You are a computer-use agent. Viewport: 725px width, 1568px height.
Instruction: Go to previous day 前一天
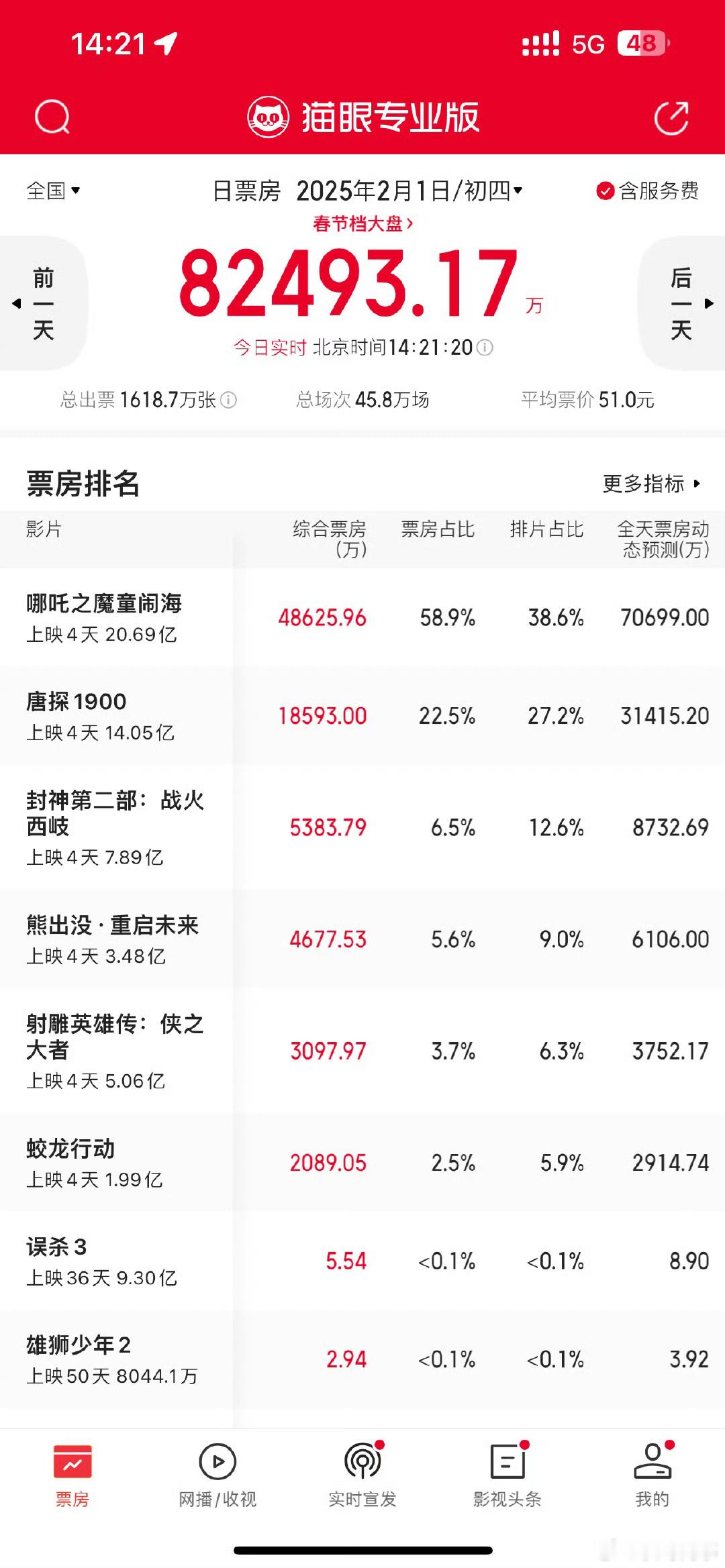43,303
